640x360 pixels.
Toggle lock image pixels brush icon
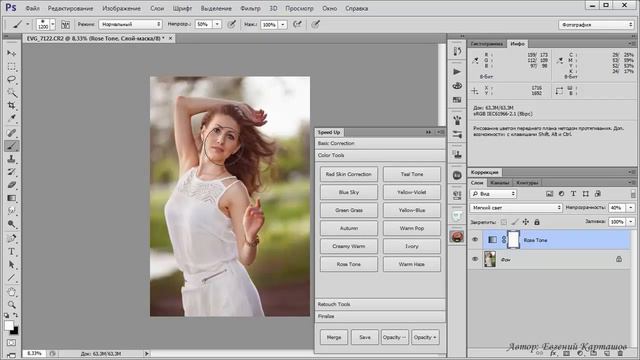(x=515, y=222)
